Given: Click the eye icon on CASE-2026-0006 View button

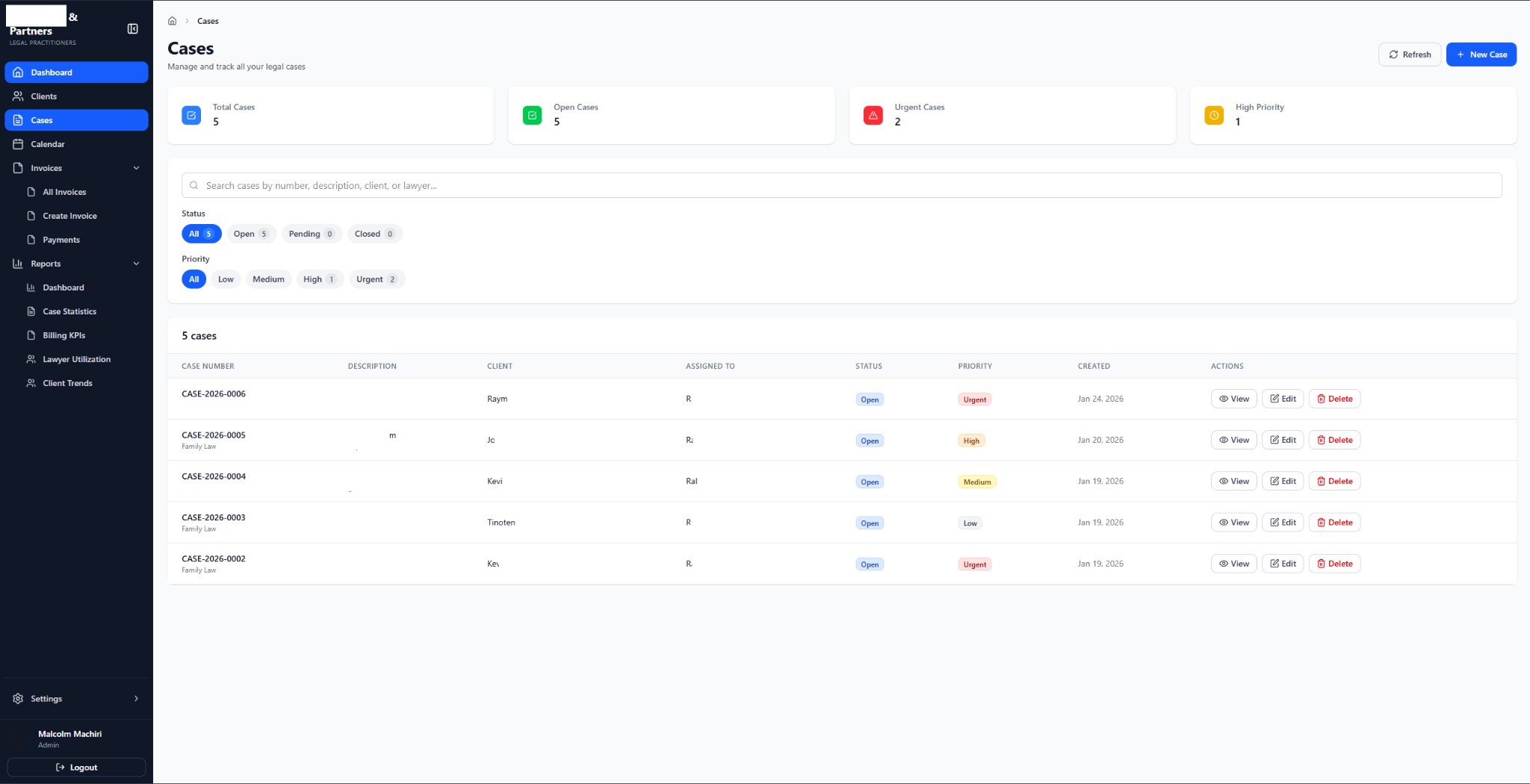Looking at the screenshot, I should point(1223,399).
